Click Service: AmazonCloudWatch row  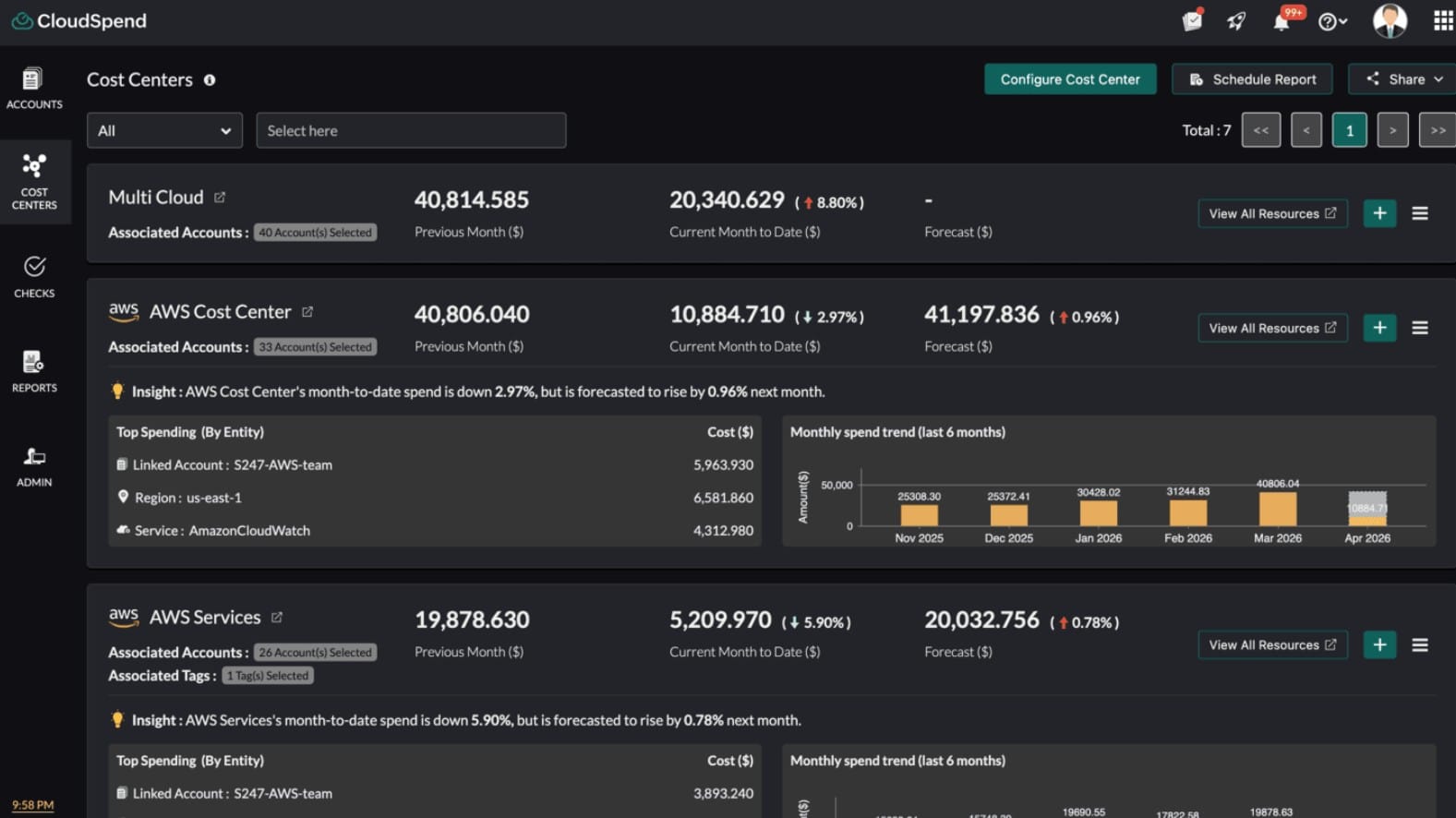[x=435, y=531]
